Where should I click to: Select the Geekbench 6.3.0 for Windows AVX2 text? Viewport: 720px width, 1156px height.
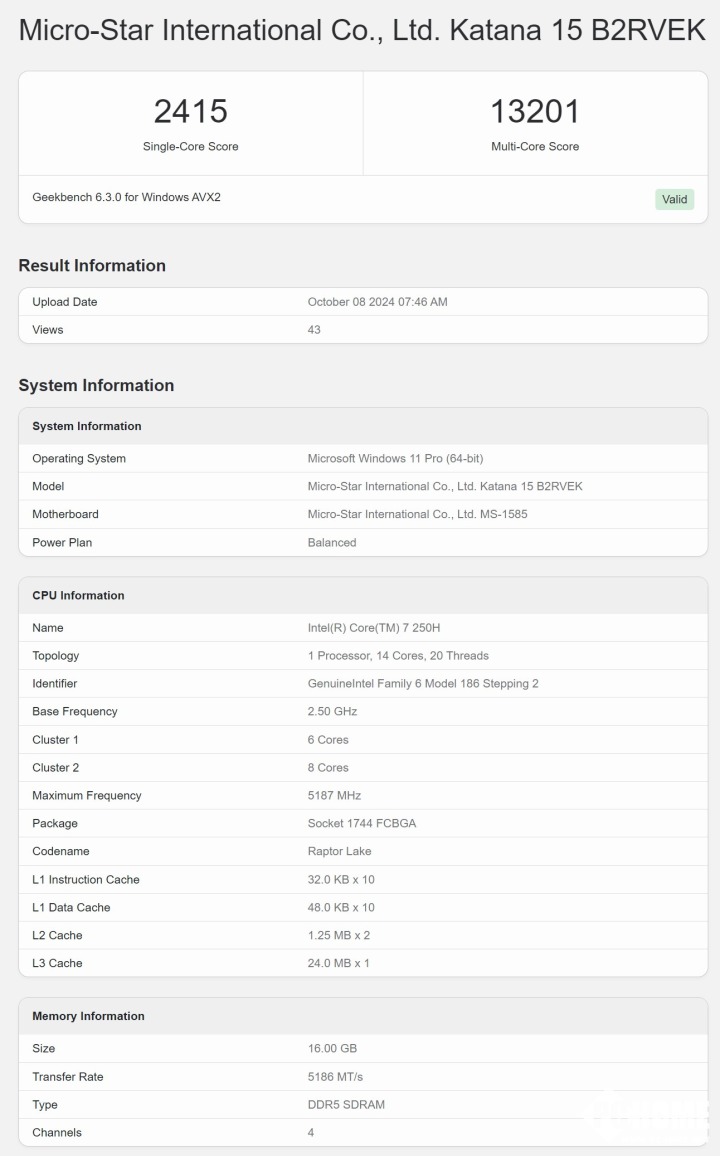tap(126, 197)
